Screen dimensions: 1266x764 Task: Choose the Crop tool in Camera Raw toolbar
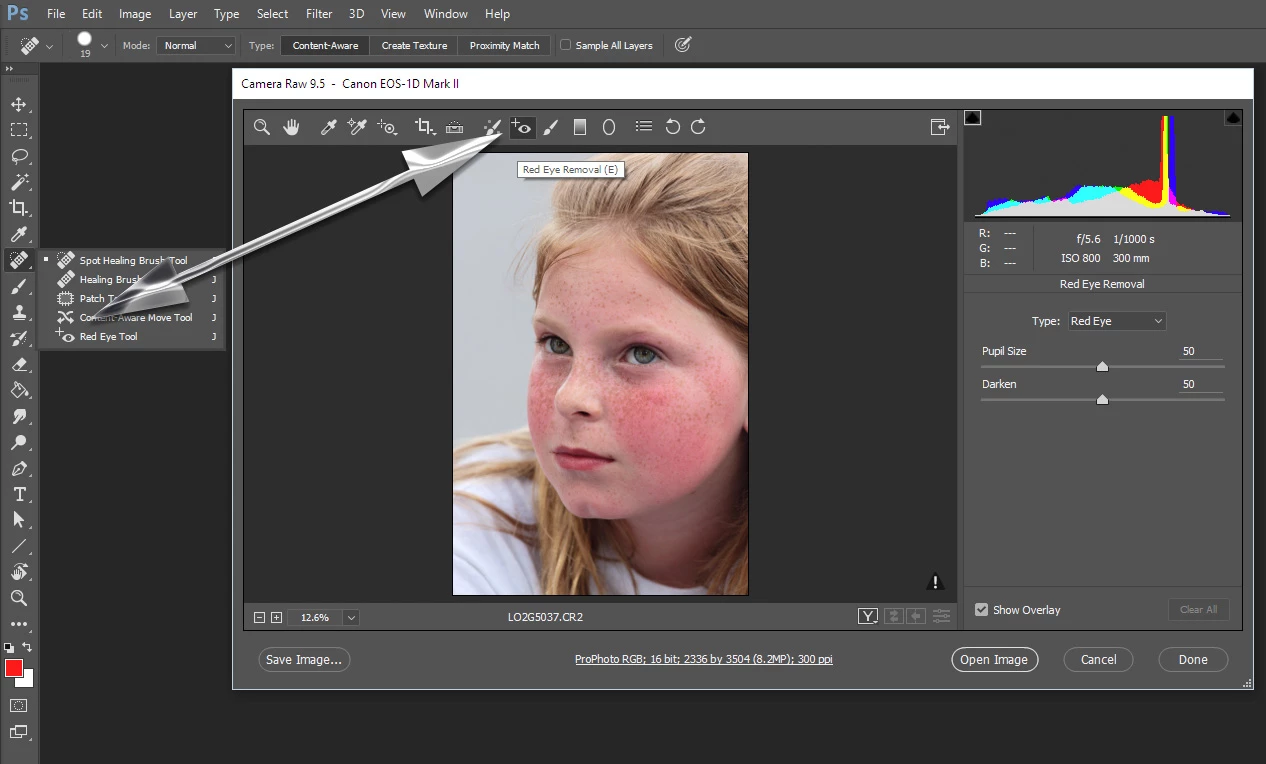[424, 127]
